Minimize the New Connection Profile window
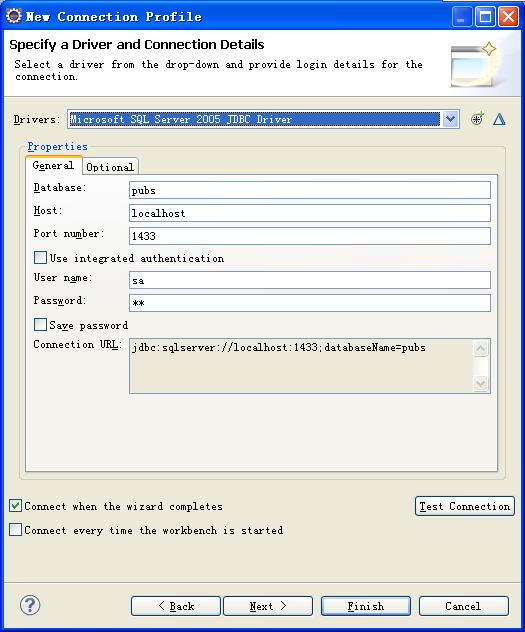 coord(461,17)
